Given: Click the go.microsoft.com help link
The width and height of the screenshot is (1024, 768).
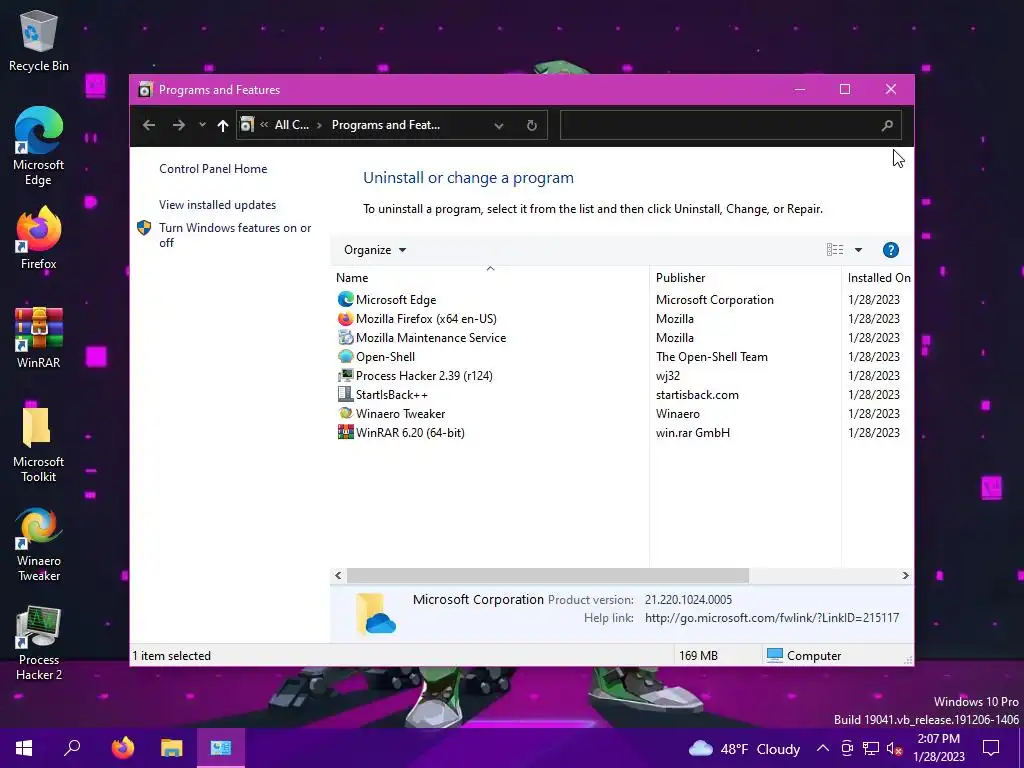Looking at the screenshot, I should (x=772, y=617).
